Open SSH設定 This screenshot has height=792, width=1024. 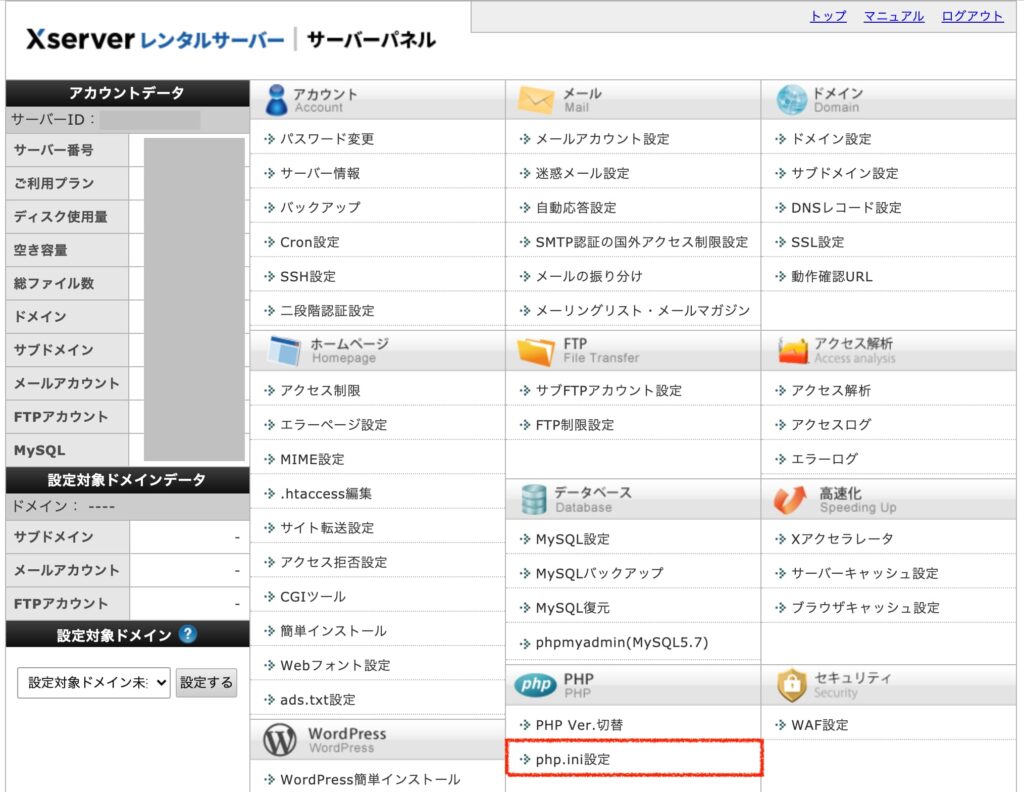[x=308, y=276]
